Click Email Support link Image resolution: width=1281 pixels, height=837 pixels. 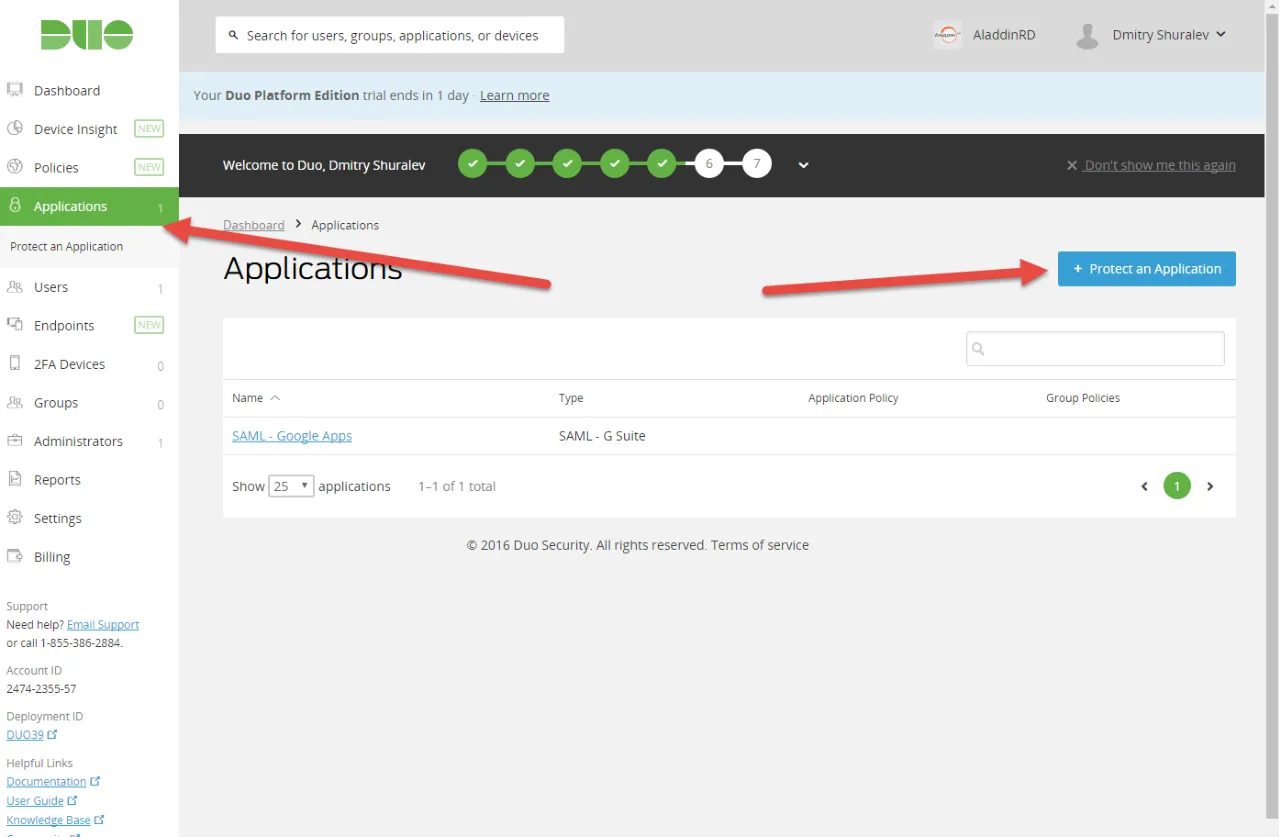103,625
